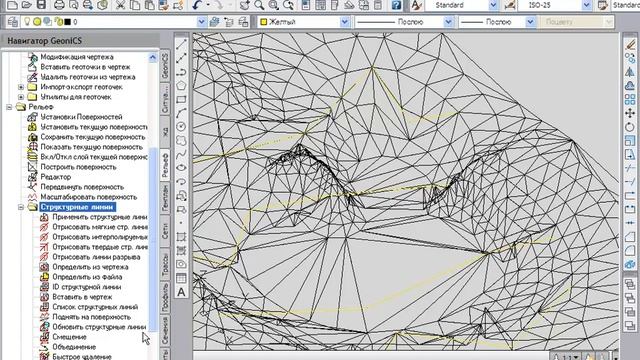Select the Spline draw tool
640x360 pixels.
tap(181, 154)
